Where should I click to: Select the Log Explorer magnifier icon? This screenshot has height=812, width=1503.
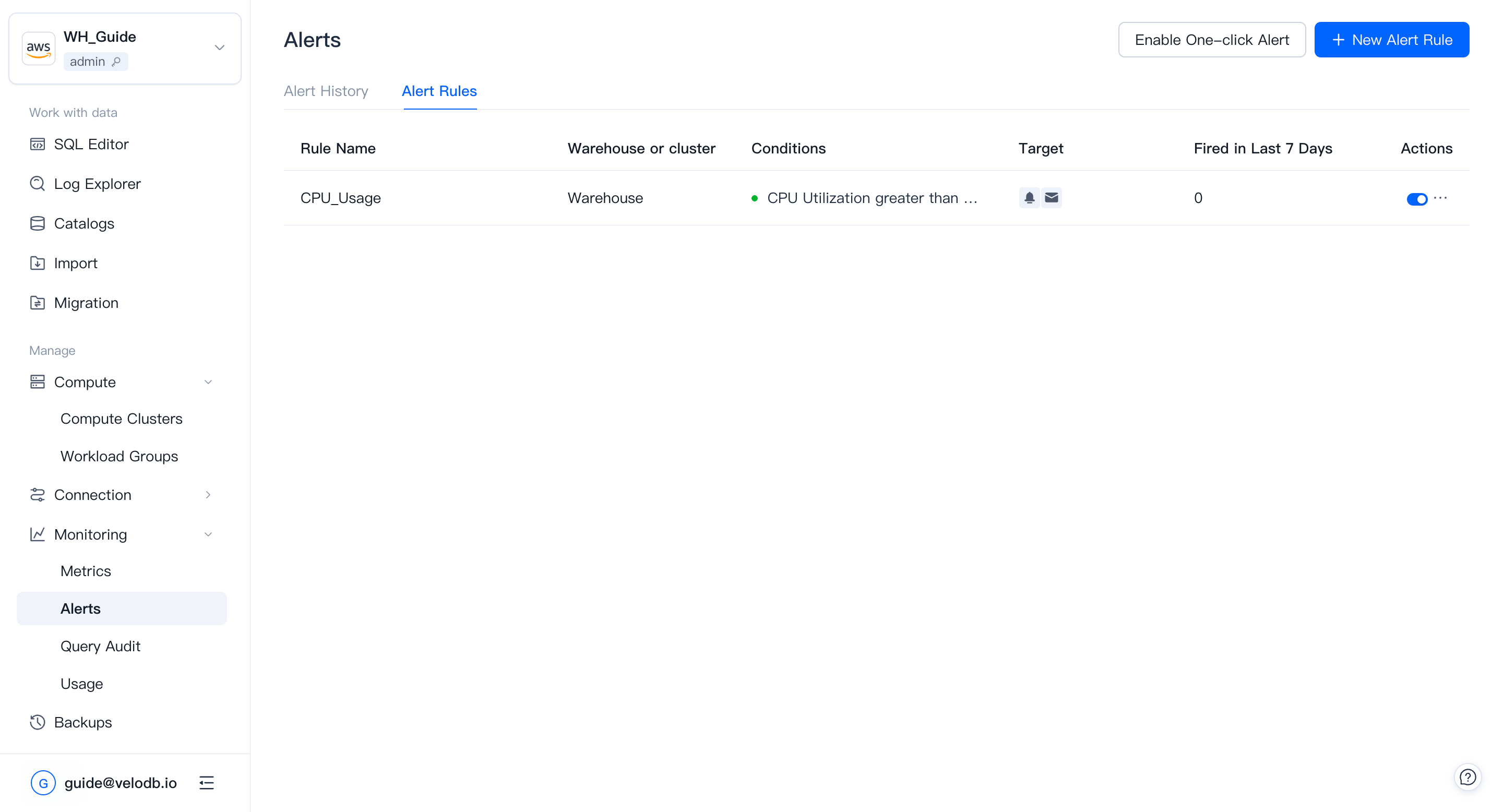pyautogui.click(x=38, y=183)
